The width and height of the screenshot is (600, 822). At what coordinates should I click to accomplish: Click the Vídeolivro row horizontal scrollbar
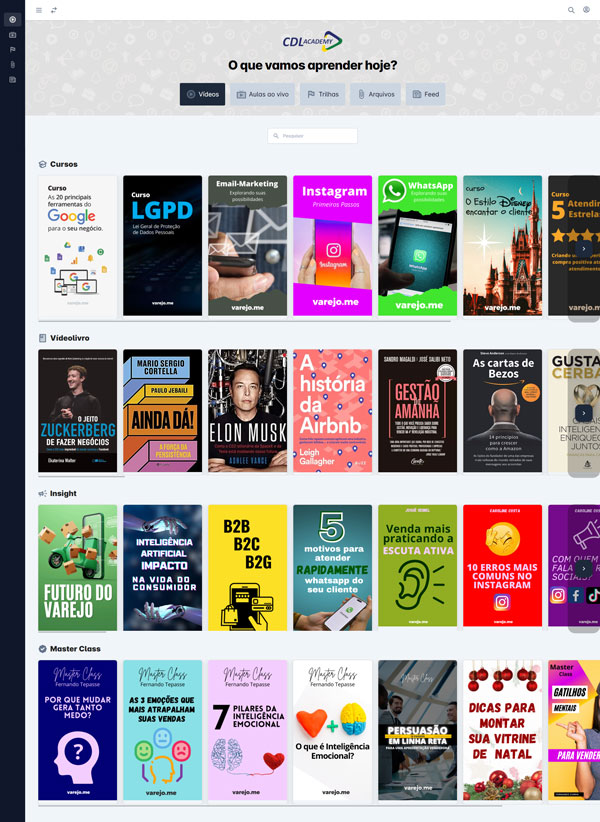tap(81, 477)
